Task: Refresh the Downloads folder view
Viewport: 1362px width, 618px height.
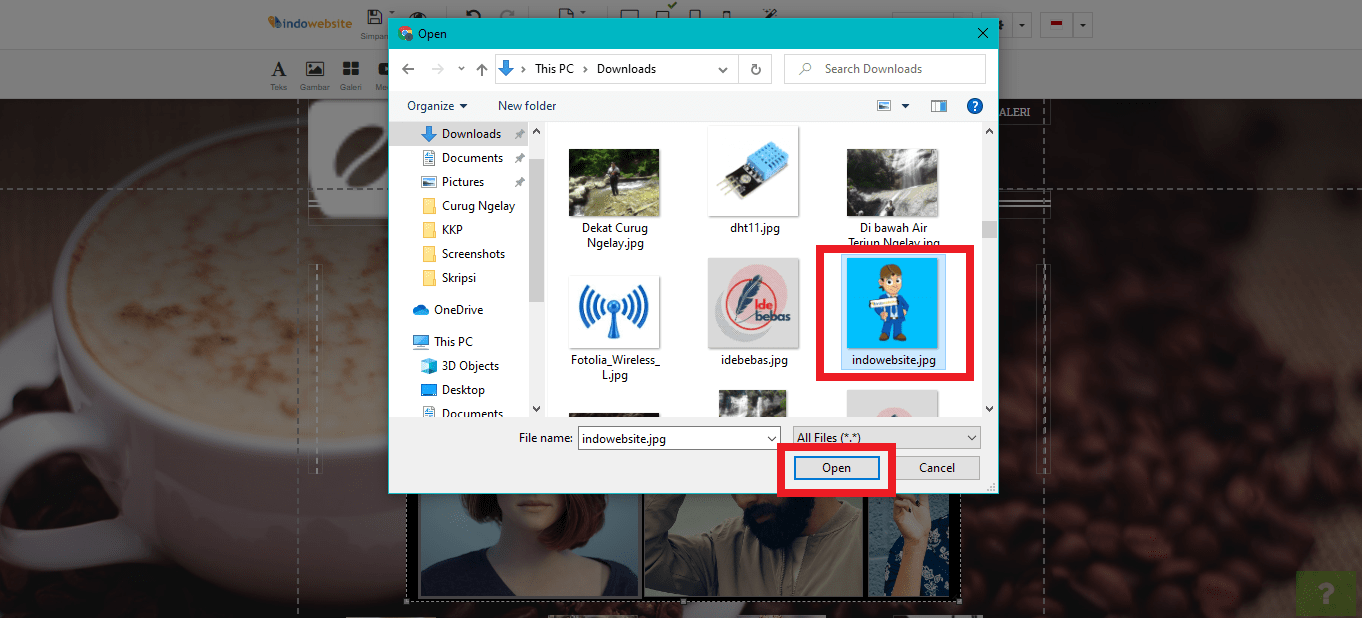Action: click(x=755, y=68)
